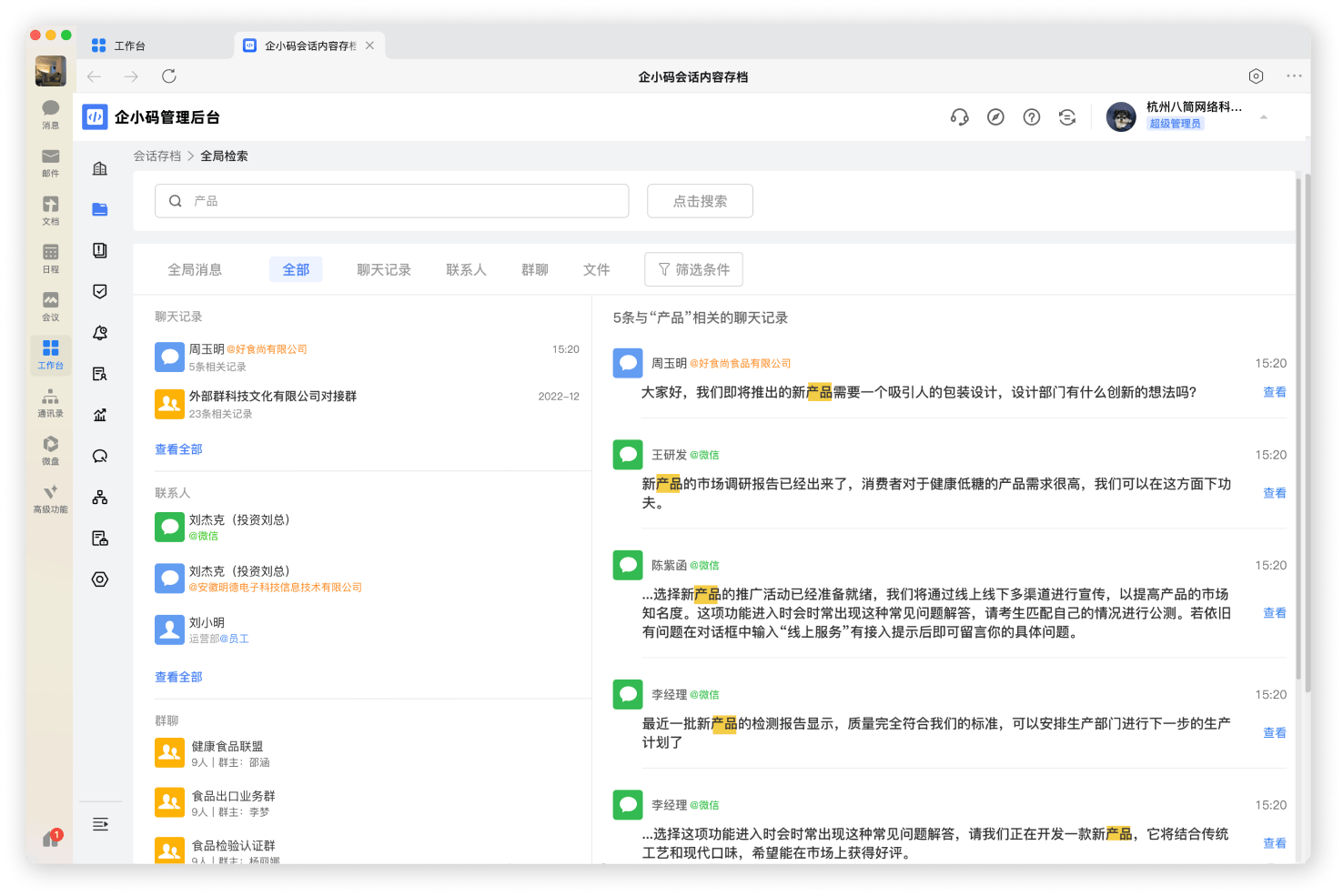Click the 超级管理员 role badge
The width and height of the screenshot is (1343, 896).
coord(1175,124)
